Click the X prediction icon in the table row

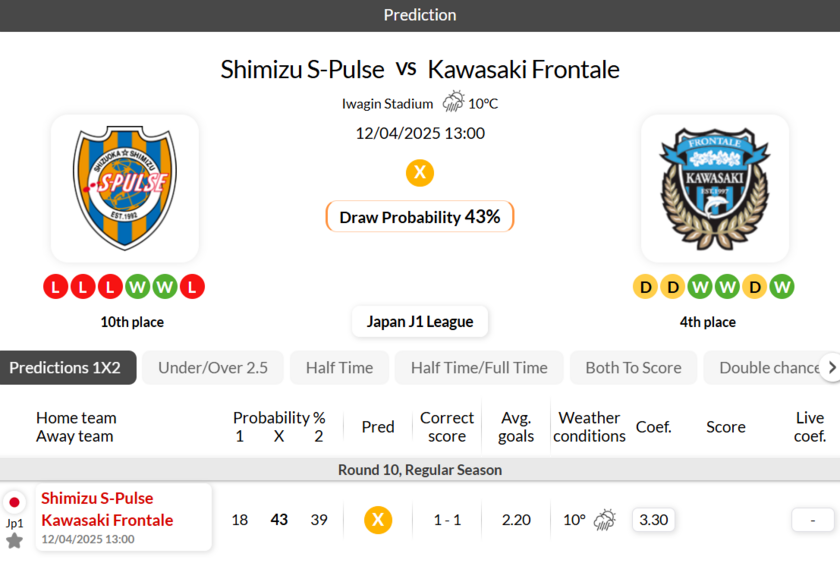[x=377, y=520]
